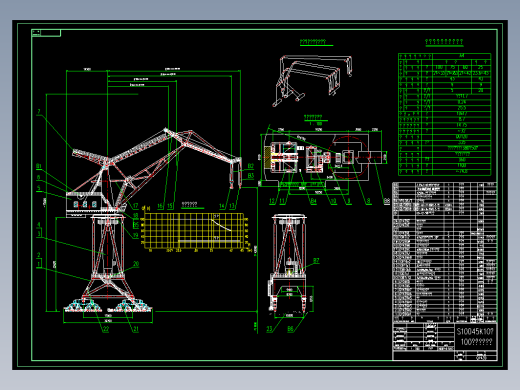Click callout label 19 near the tower top

coord(136,235)
